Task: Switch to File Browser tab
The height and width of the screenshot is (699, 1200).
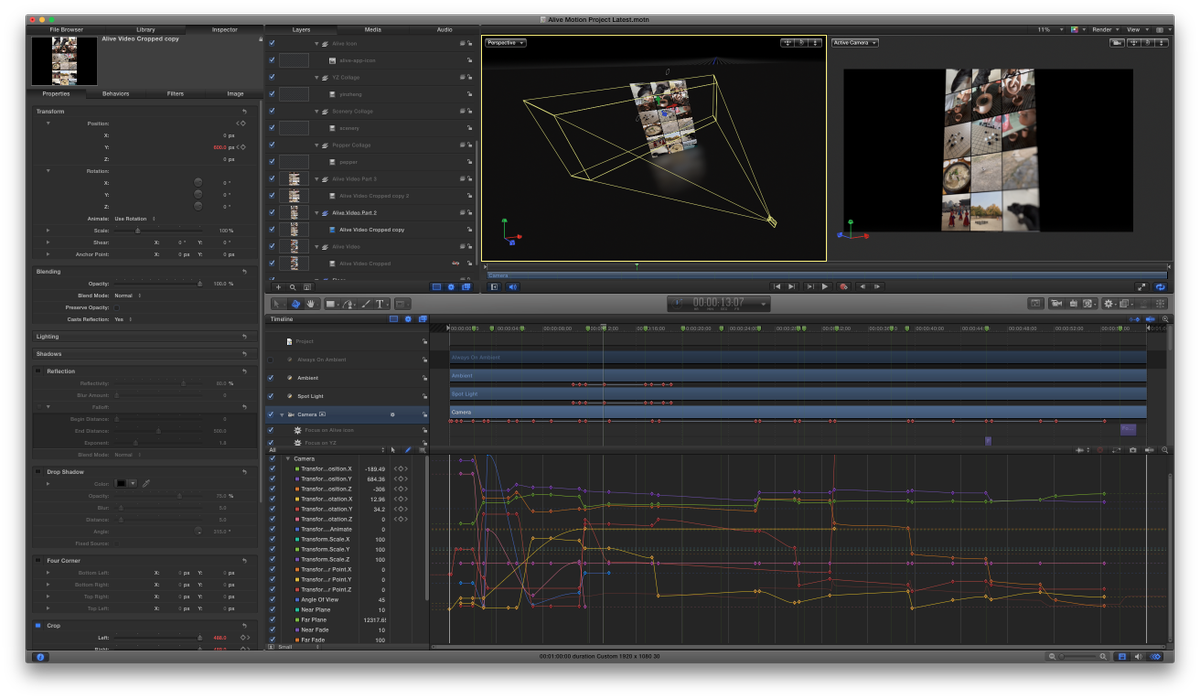Action: tap(67, 30)
